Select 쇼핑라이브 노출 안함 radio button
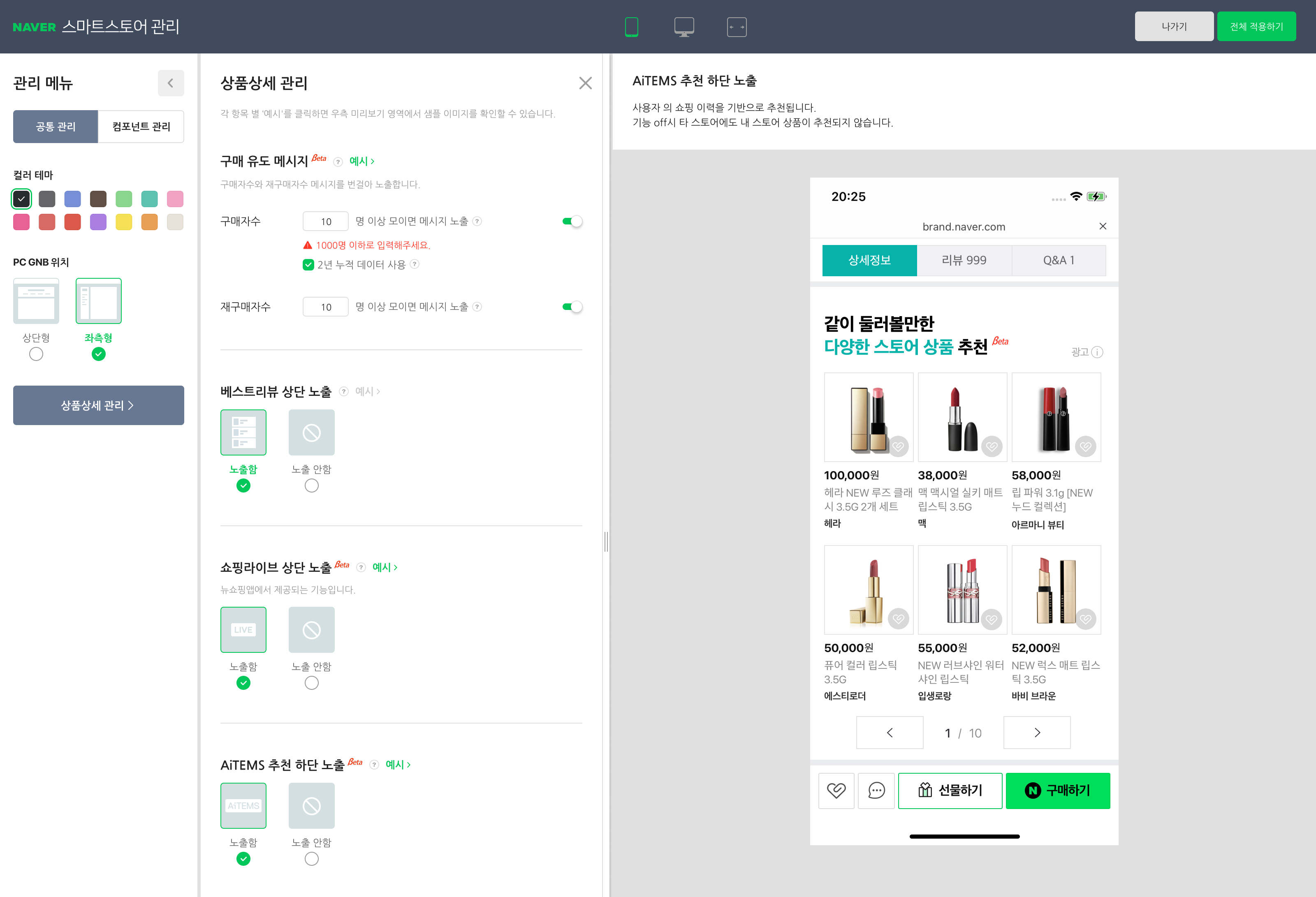Viewport: 1316px width, 897px height. tap(311, 683)
